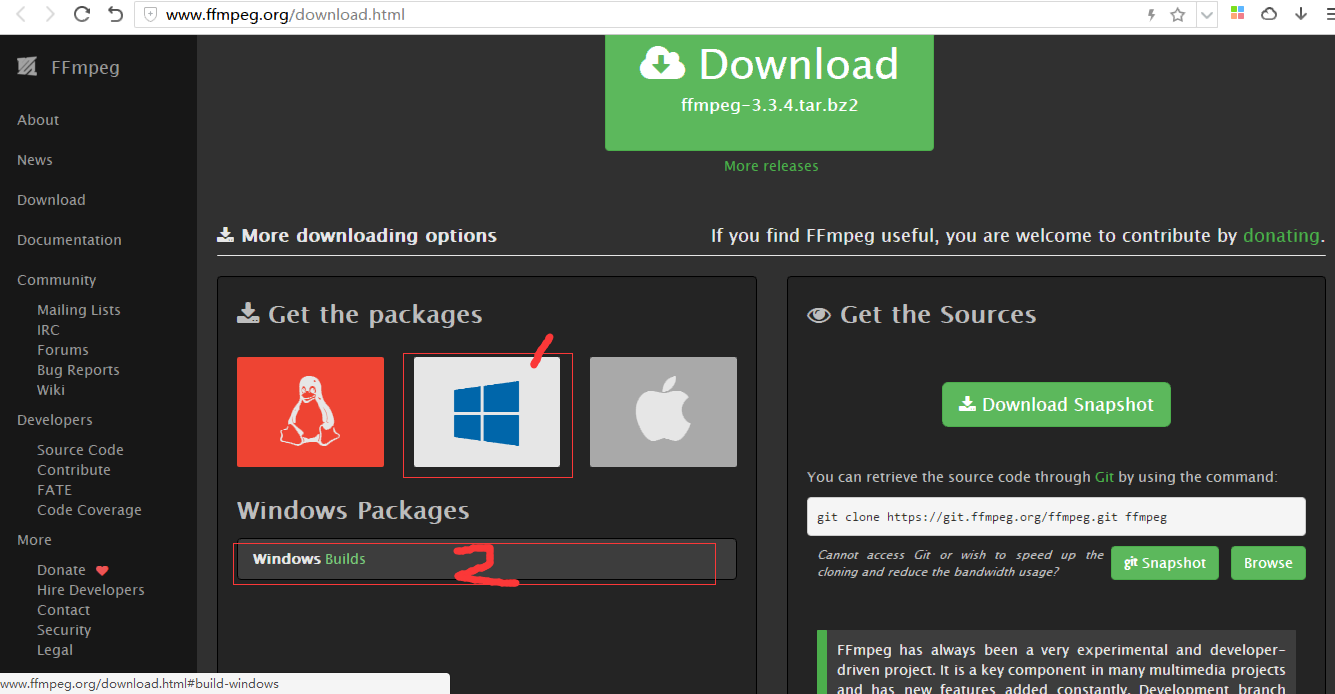
Task: Open the Donate sidebar link
Action: coord(61,570)
